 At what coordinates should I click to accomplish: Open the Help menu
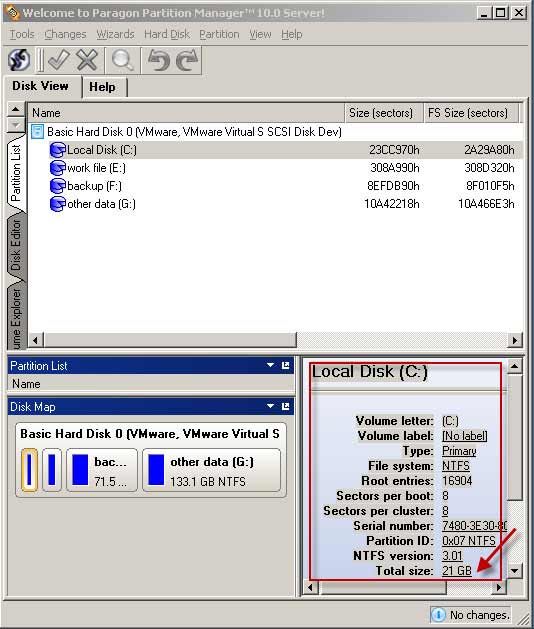click(x=292, y=34)
